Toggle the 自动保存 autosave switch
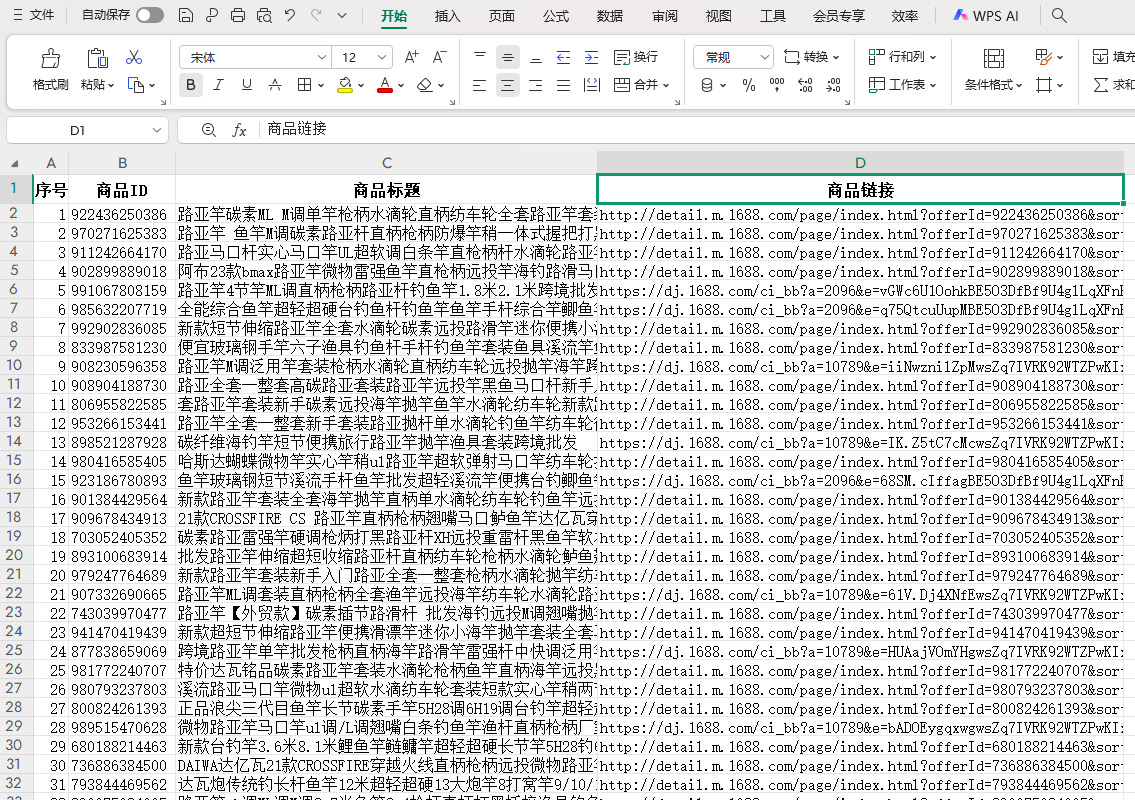This screenshot has height=800, width=1135. [150, 15]
